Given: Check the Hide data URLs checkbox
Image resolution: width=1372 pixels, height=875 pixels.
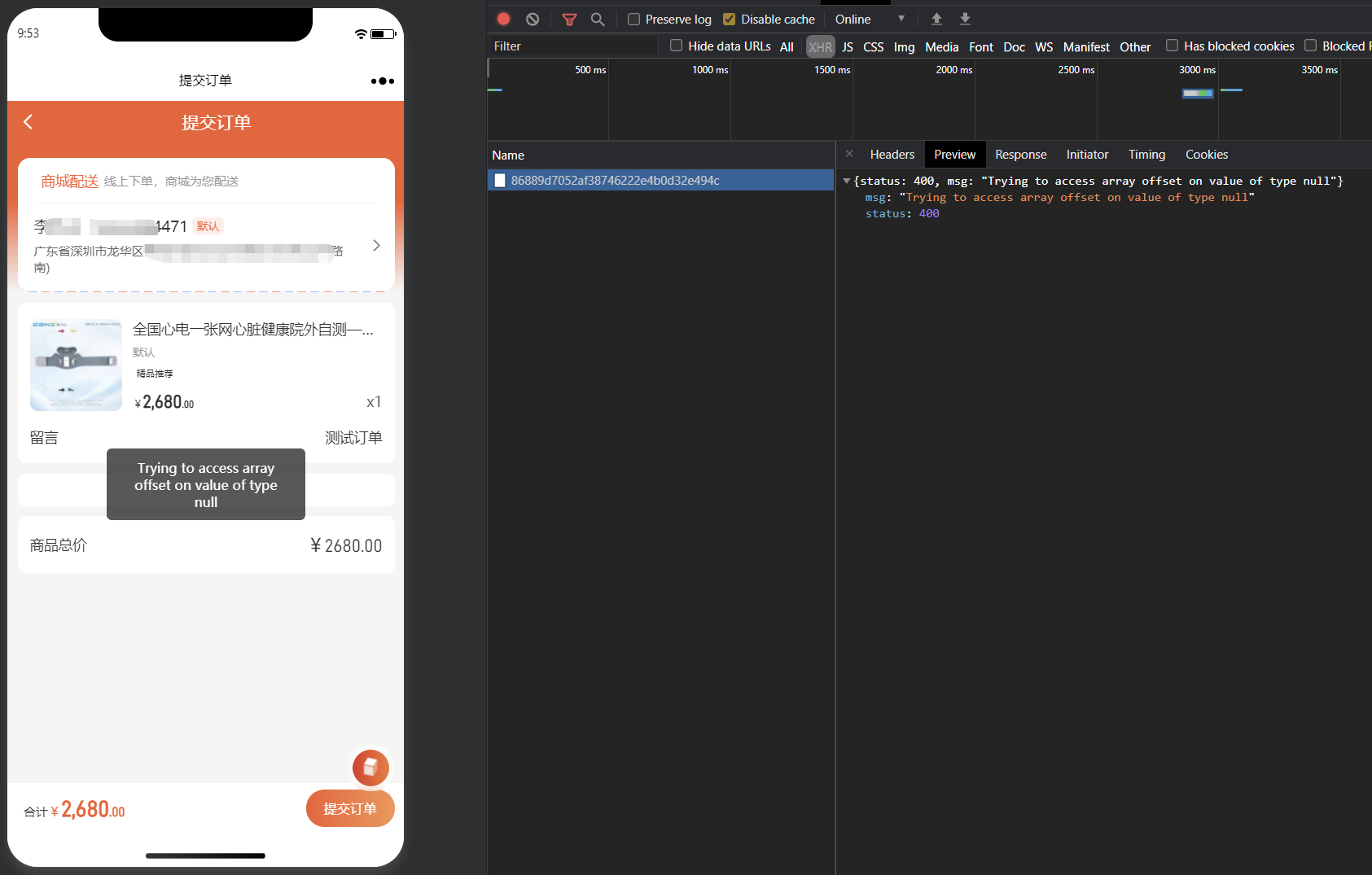Looking at the screenshot, I should [x=676, y=46].
